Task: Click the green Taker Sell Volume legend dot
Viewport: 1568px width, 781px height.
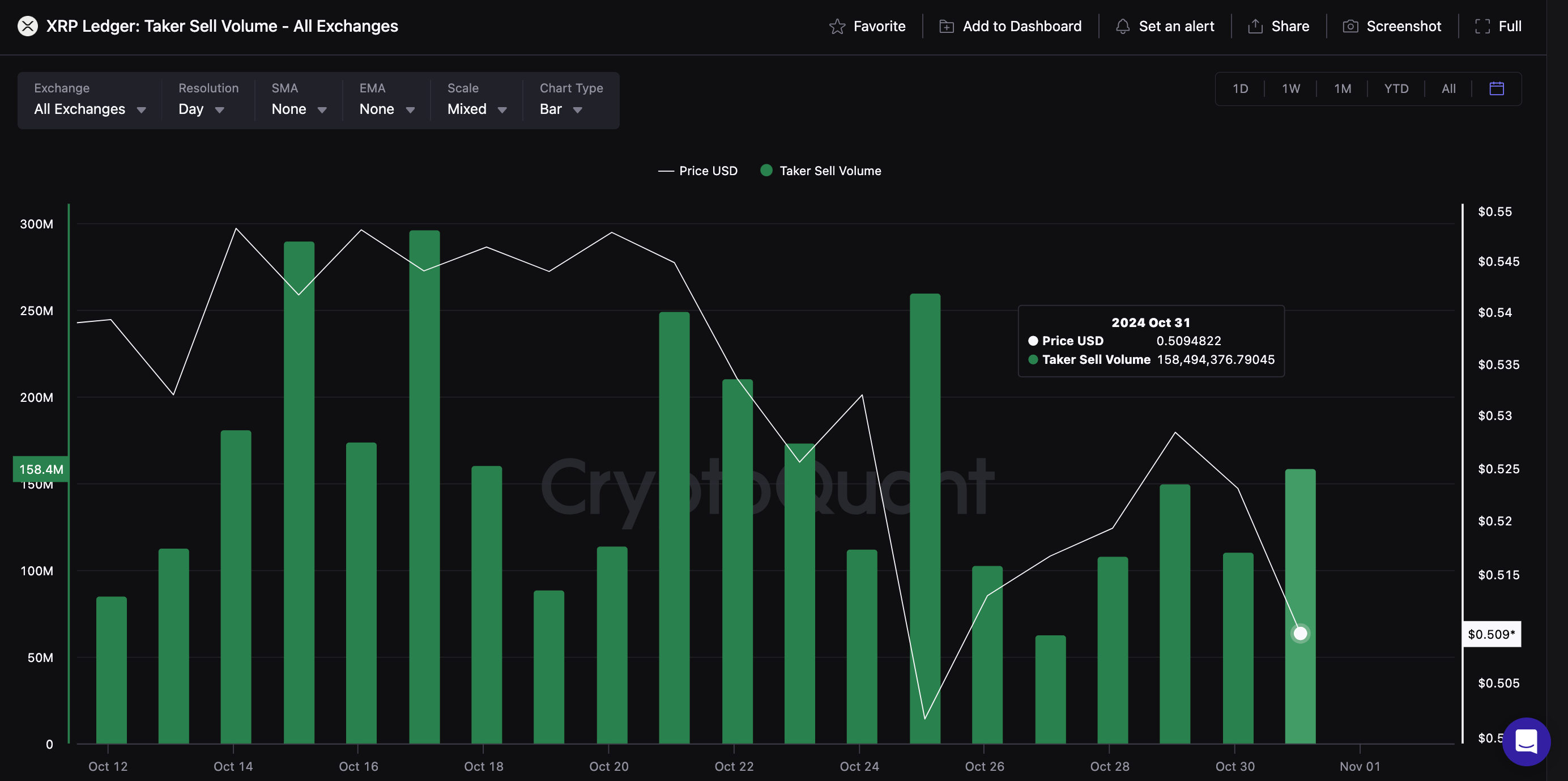Action: [766, 171]
